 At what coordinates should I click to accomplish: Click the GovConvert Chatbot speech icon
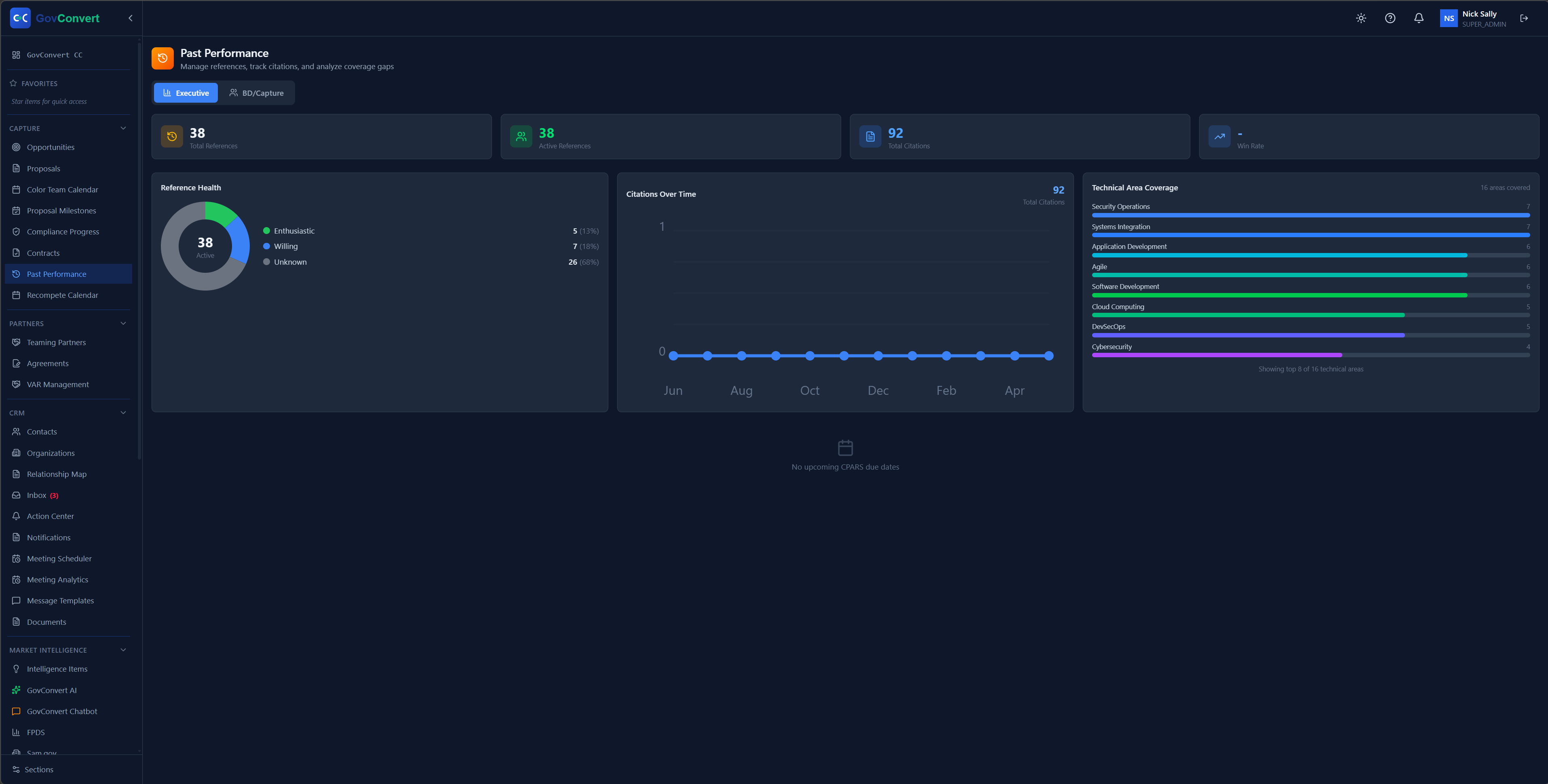pyautogui.click(x=16, y=711)
